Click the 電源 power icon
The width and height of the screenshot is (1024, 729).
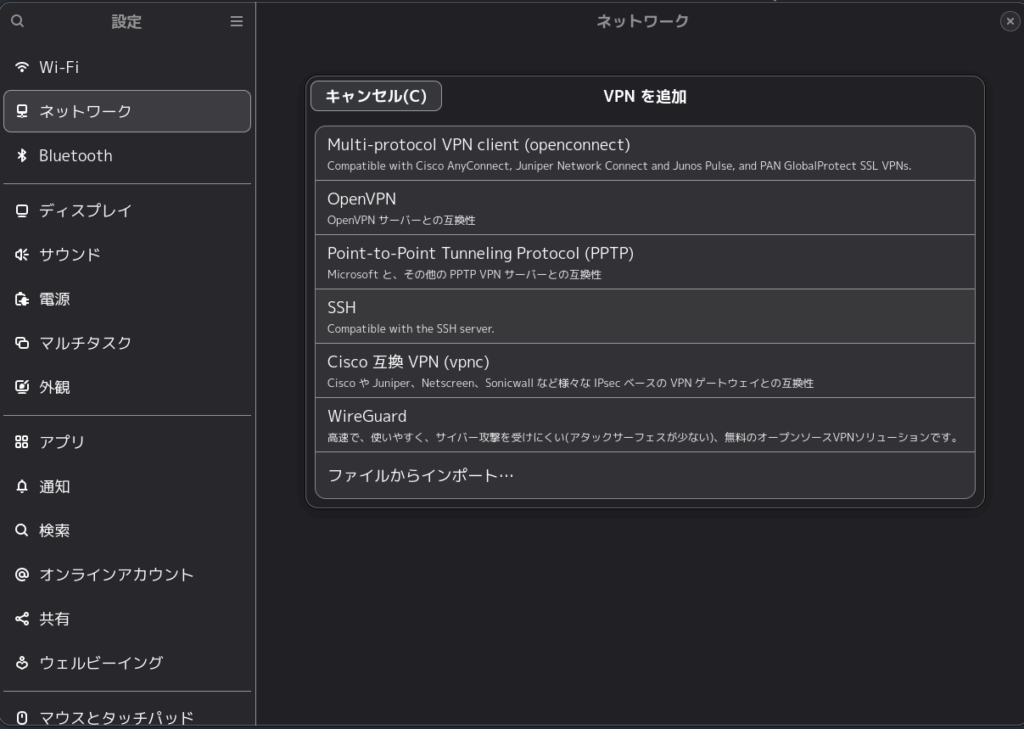[x=22, y=299]
